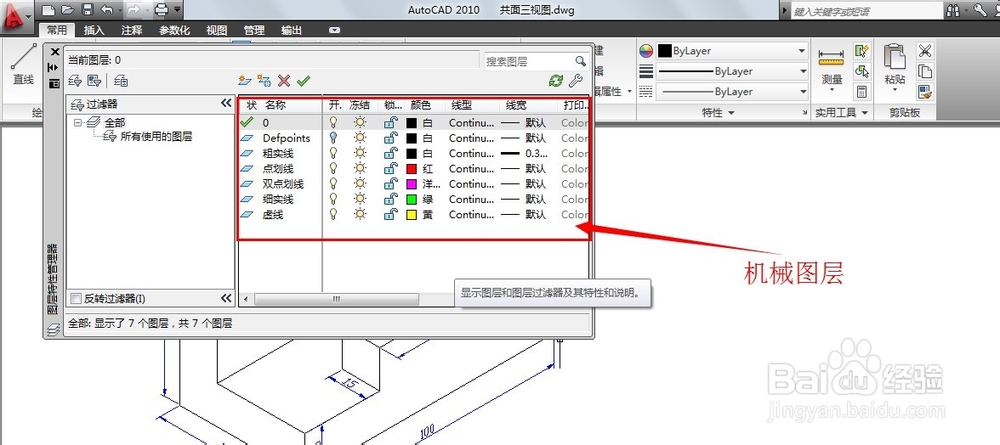The image size is (1000, 445).
Task: Switch to the 注释 ribbon tab
Action: point(131,30)
